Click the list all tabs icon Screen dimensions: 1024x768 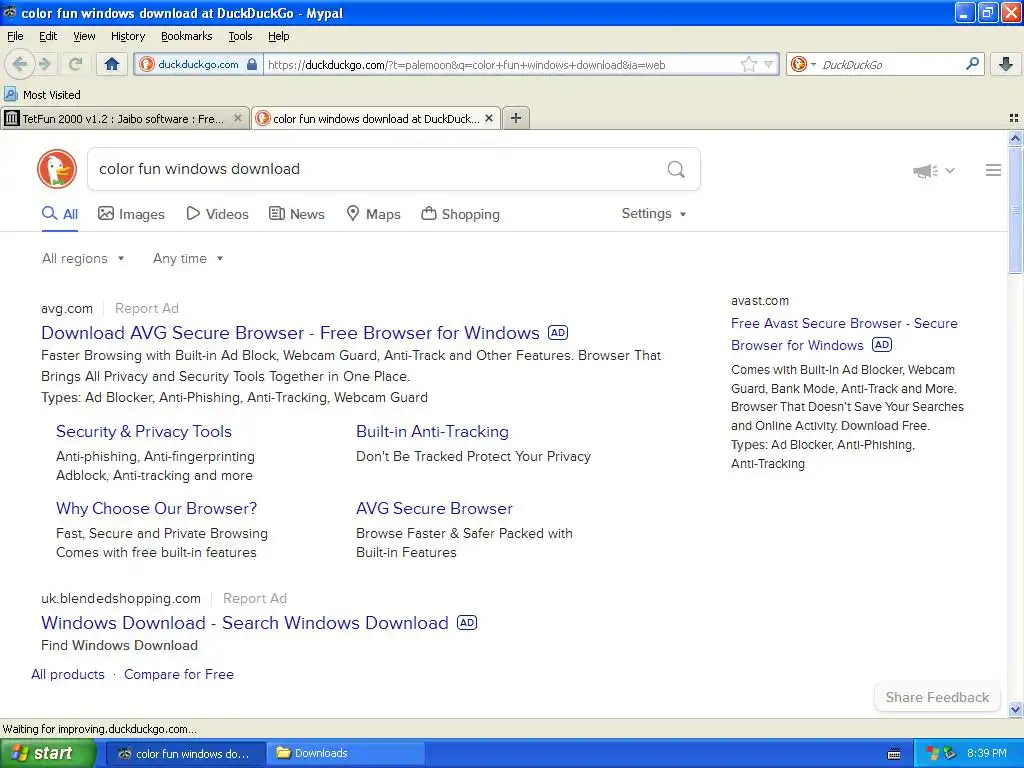pos(1014,118)
